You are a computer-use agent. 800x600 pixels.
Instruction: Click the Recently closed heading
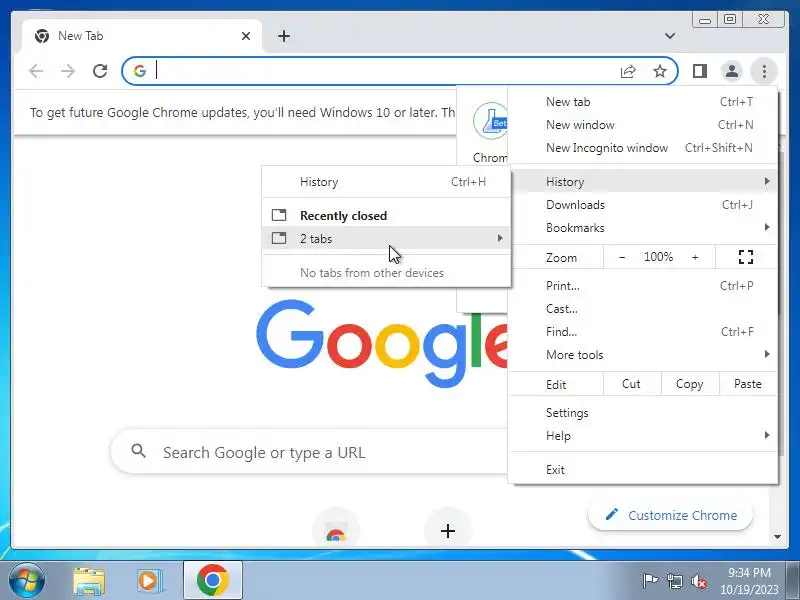click(x=343, y=215)
